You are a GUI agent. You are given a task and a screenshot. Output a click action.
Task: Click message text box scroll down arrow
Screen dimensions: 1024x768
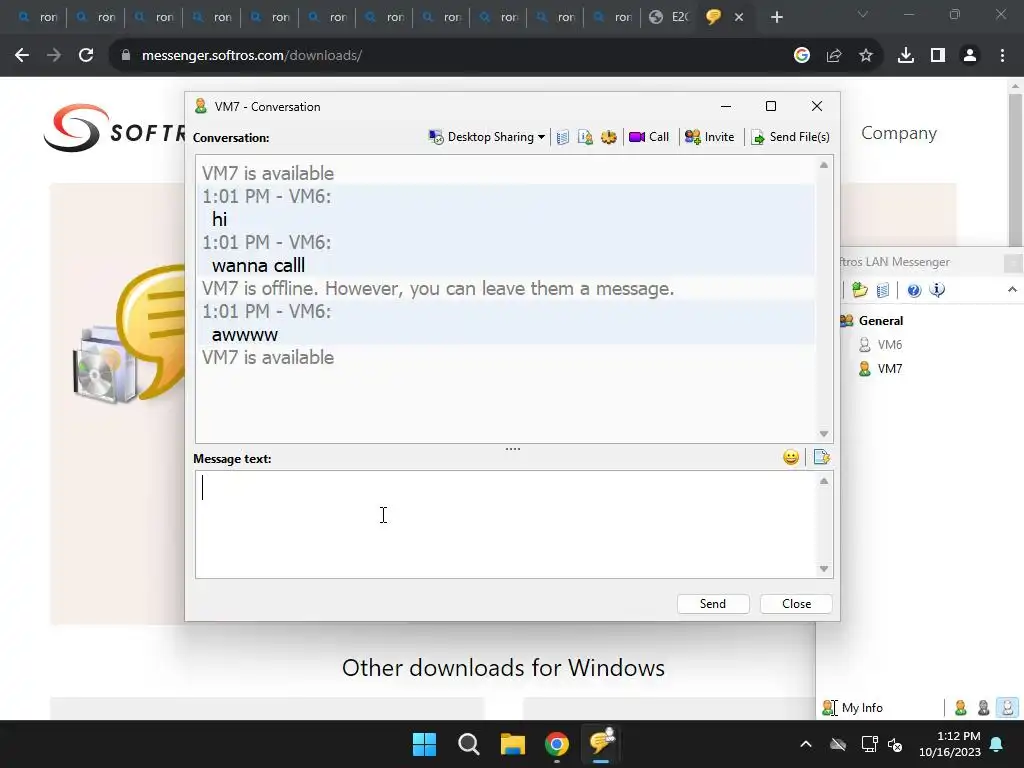pyautogui.click(x=824, y=569)
